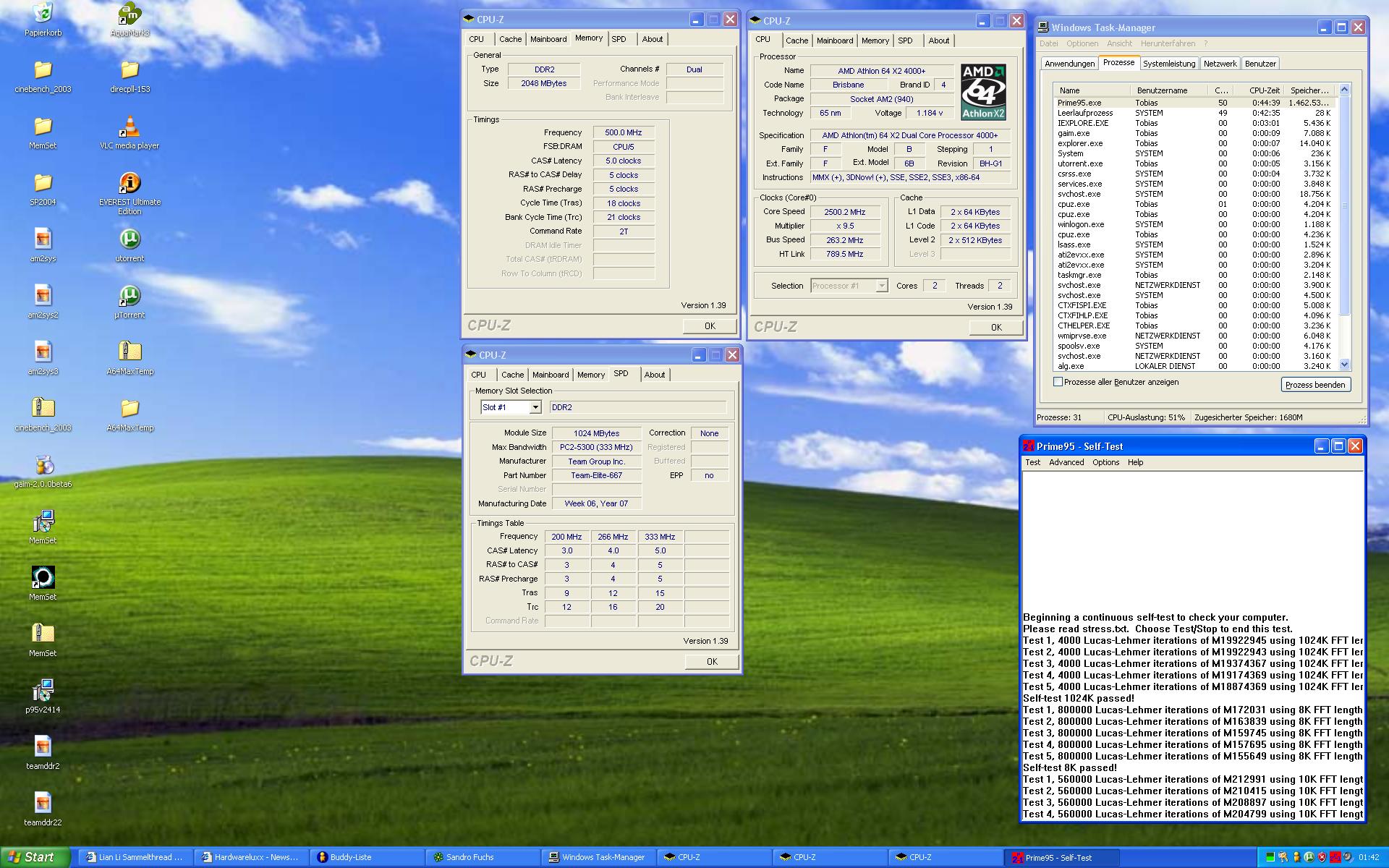
Task: Open the Options menu in Prime95
Action: pos(1105,462)
